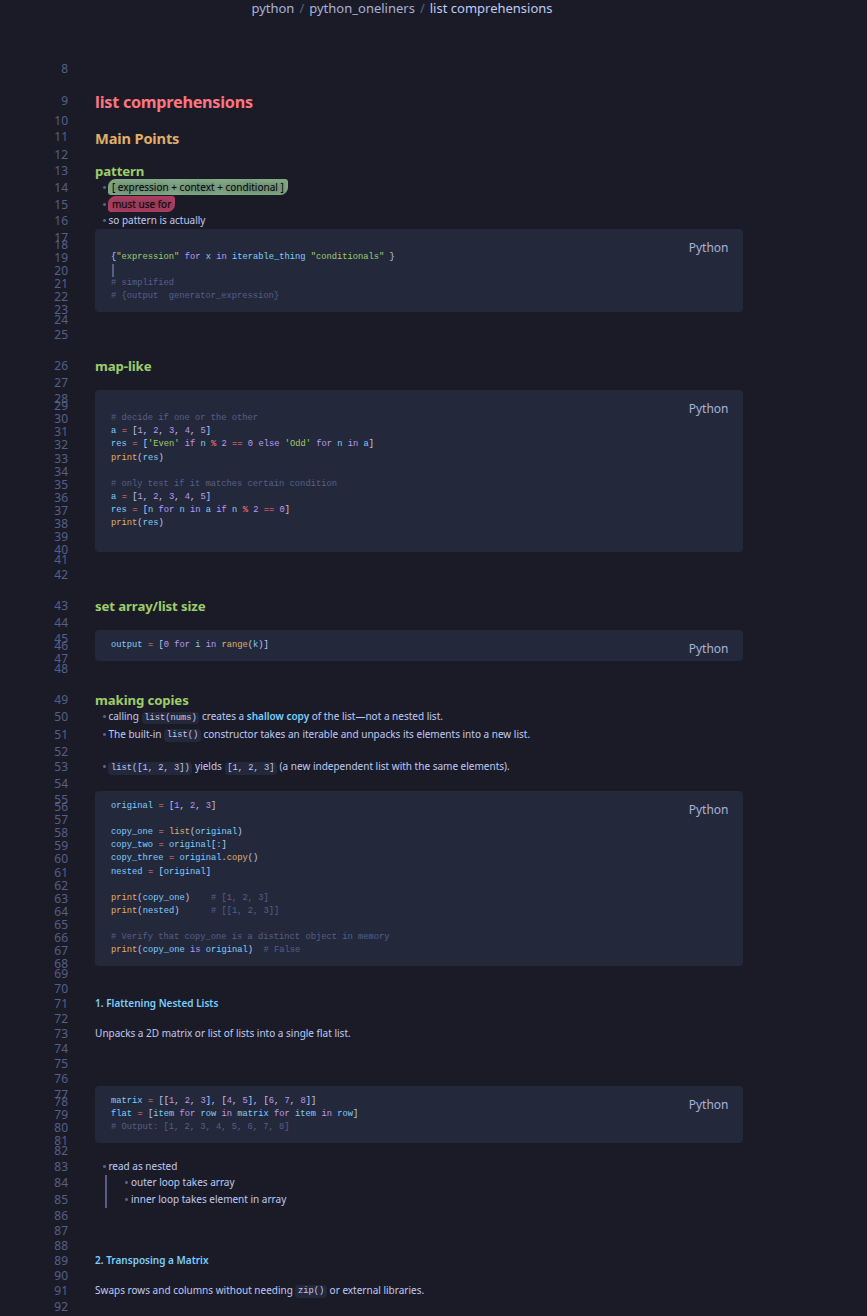The height and width of the screenshot is (1316, 867).
Task: Click the highlighted '[ expression + context + conditional ]' text
Action: tap(198, 187)
